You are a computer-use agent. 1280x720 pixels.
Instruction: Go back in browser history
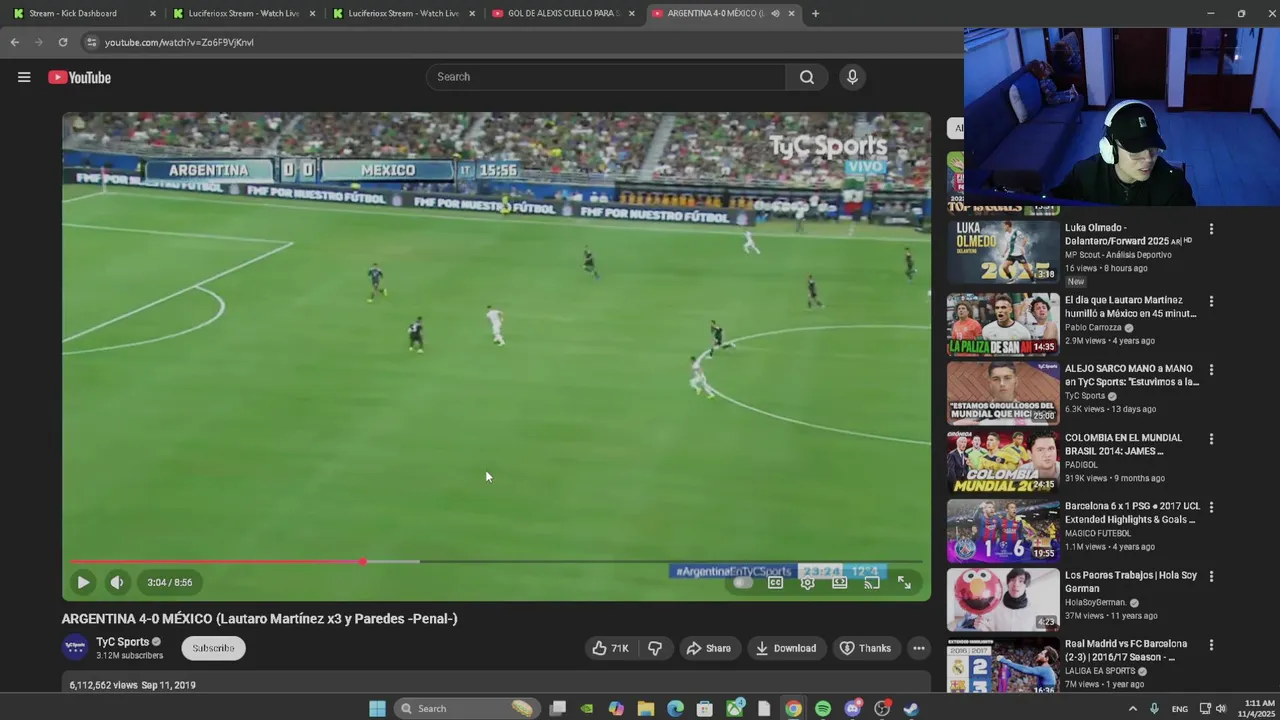pos(14,42)
